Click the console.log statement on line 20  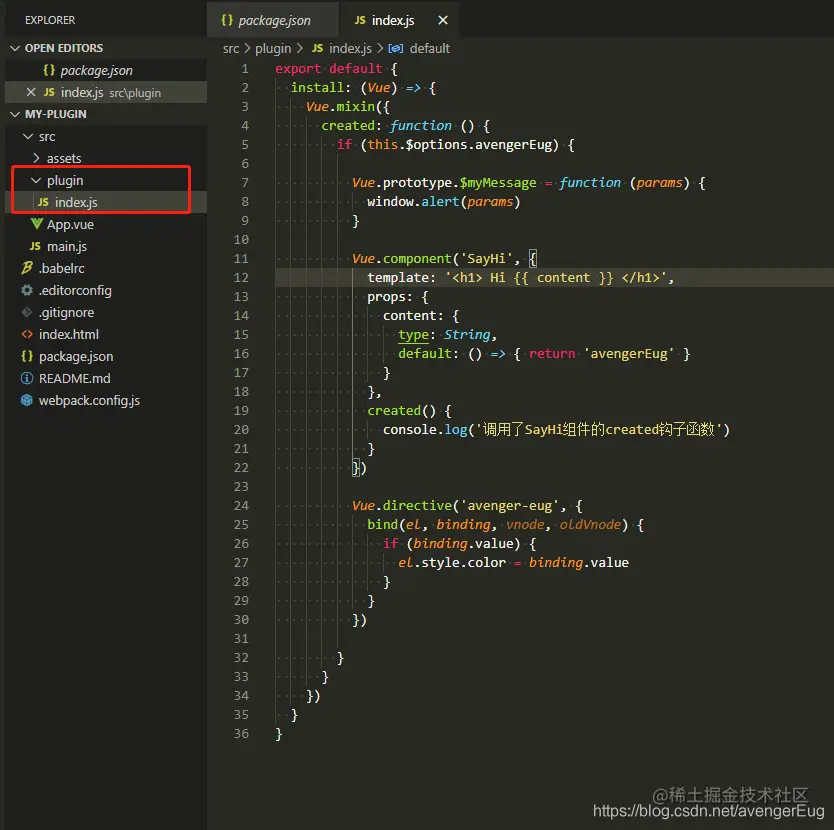coord(556,429)
